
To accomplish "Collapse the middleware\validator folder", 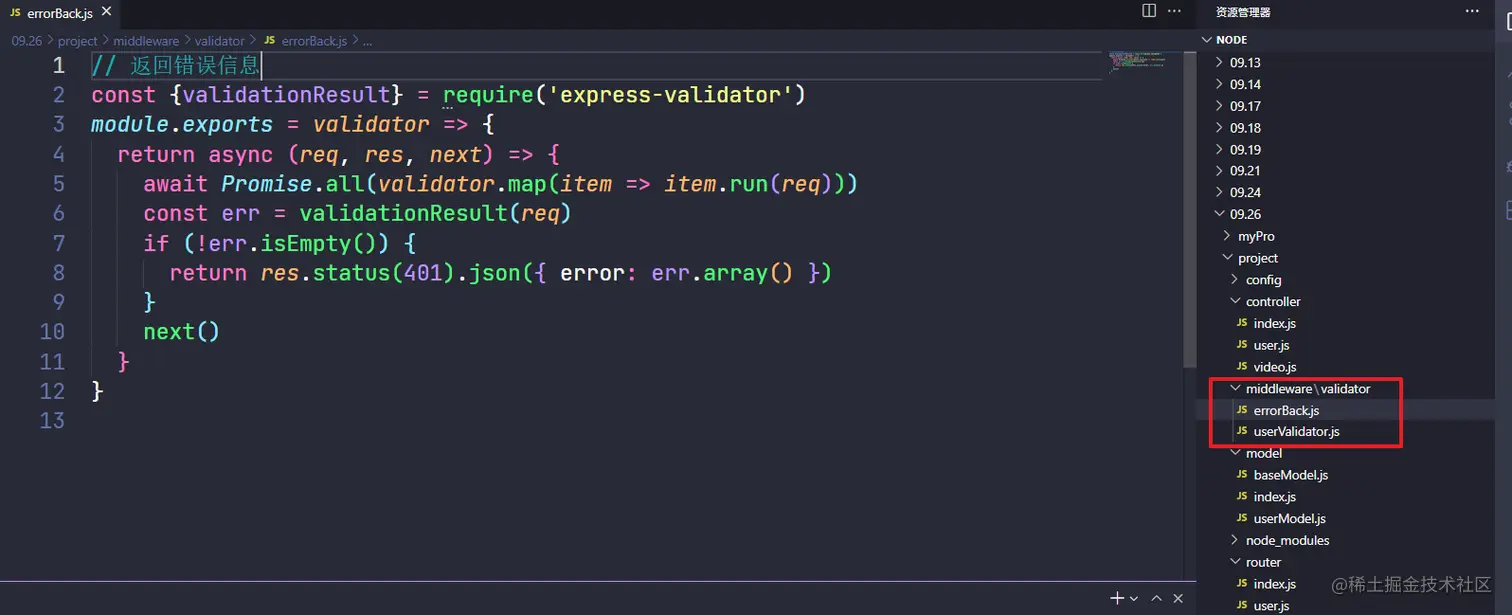I will click(x=1307, y=389).
